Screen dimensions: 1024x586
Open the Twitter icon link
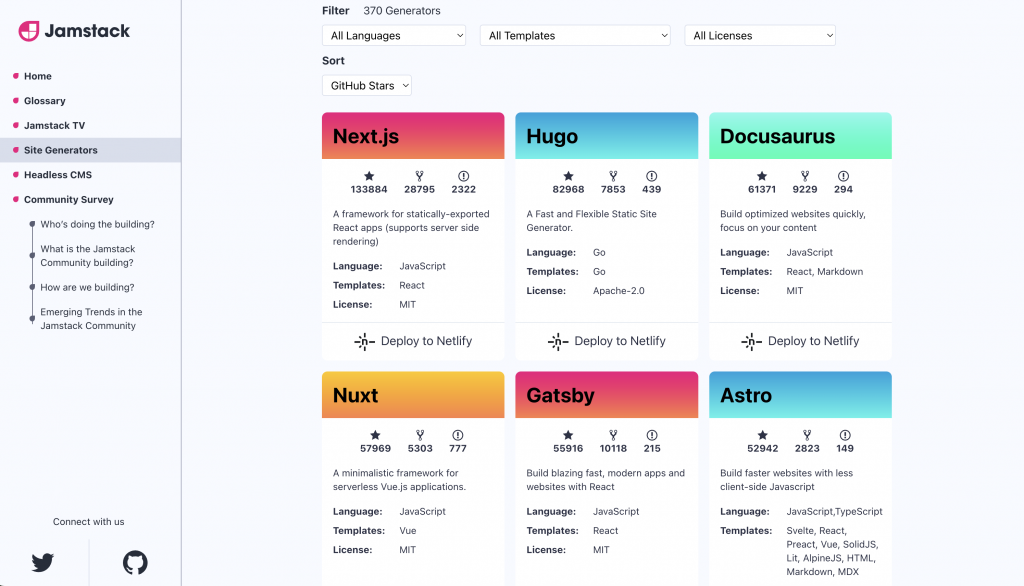[x=42, y=562]
